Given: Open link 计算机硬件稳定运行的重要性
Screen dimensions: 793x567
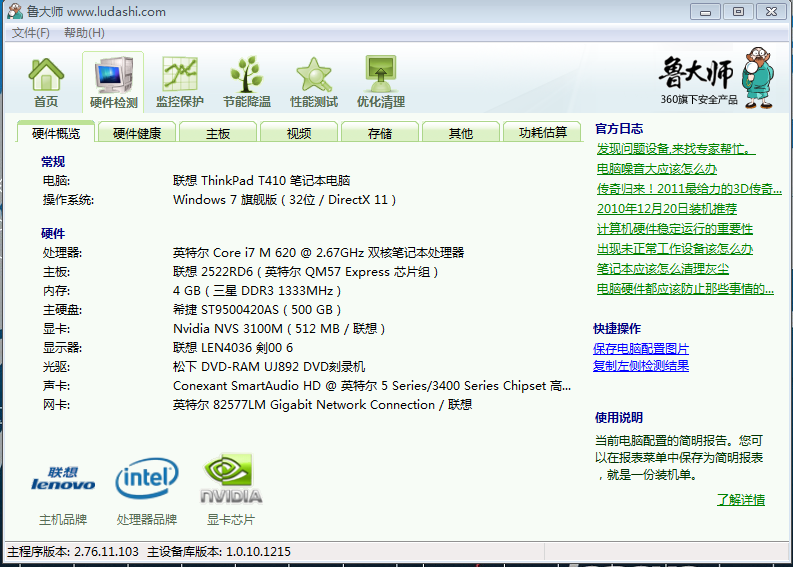Looking at the screenshot, I should [x=675, y=229].
